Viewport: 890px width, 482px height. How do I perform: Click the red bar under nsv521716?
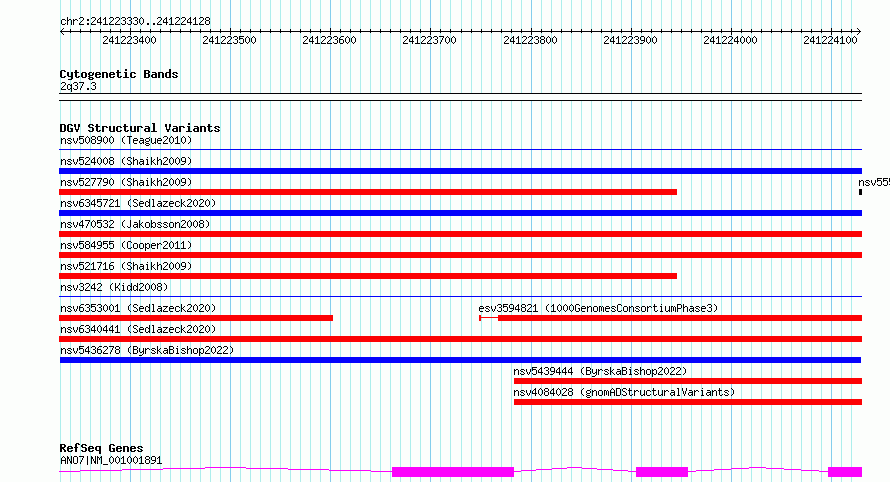(x=368, y=276)
